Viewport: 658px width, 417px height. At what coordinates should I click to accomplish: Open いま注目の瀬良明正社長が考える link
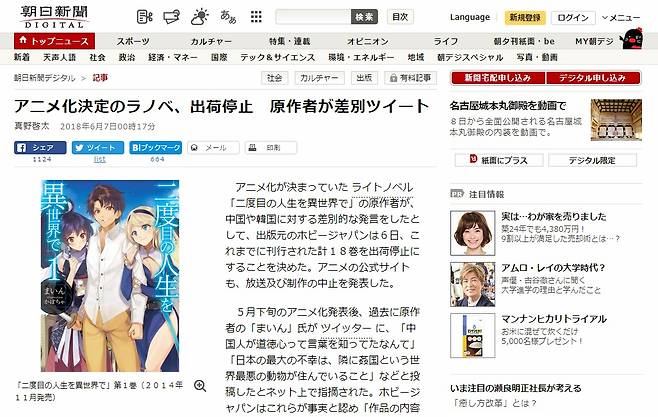[x=516, y=388]
